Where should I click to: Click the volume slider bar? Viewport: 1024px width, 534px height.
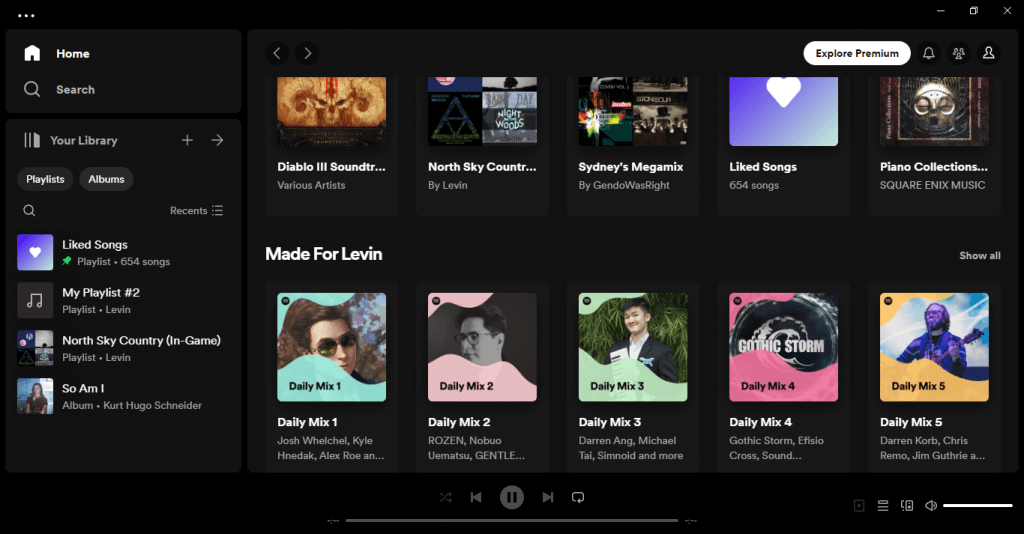pos(977,506)
